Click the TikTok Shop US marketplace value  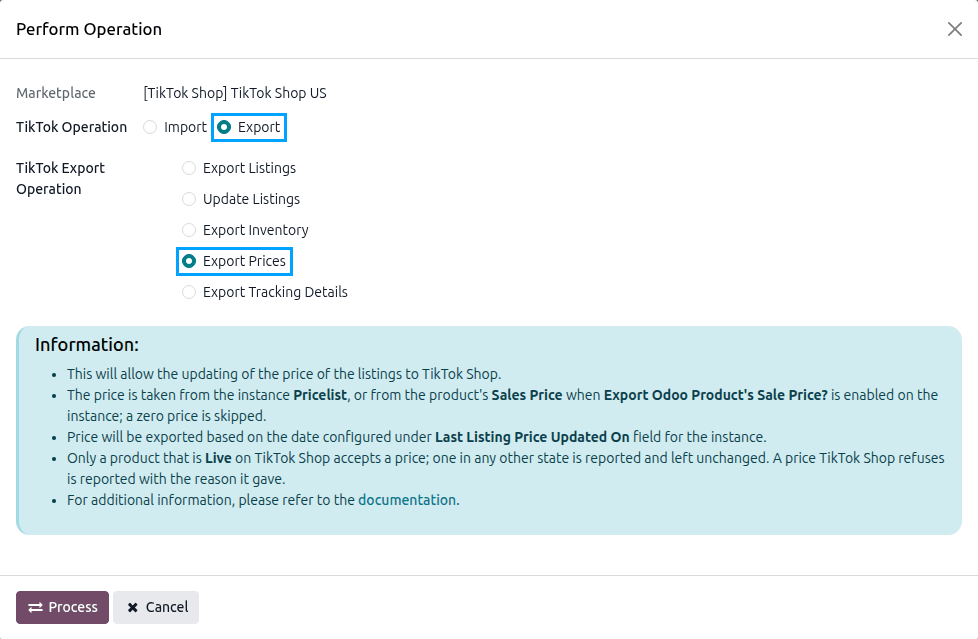(235, 93)
